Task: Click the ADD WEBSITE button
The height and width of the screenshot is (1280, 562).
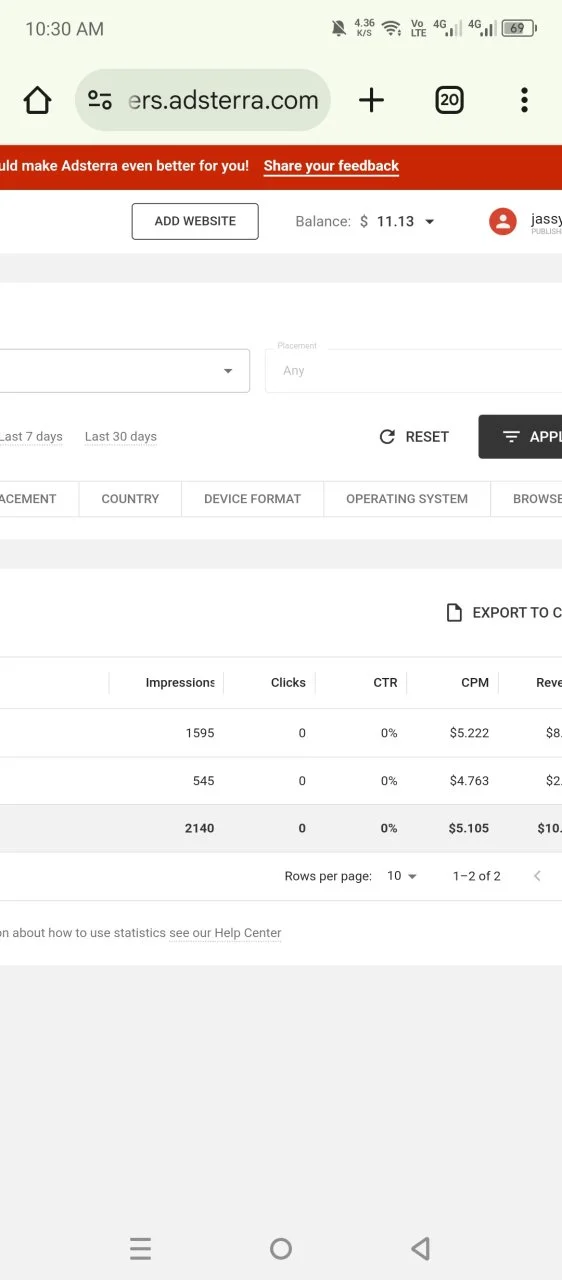Action: pyautogui.click(x=195, y=222)
